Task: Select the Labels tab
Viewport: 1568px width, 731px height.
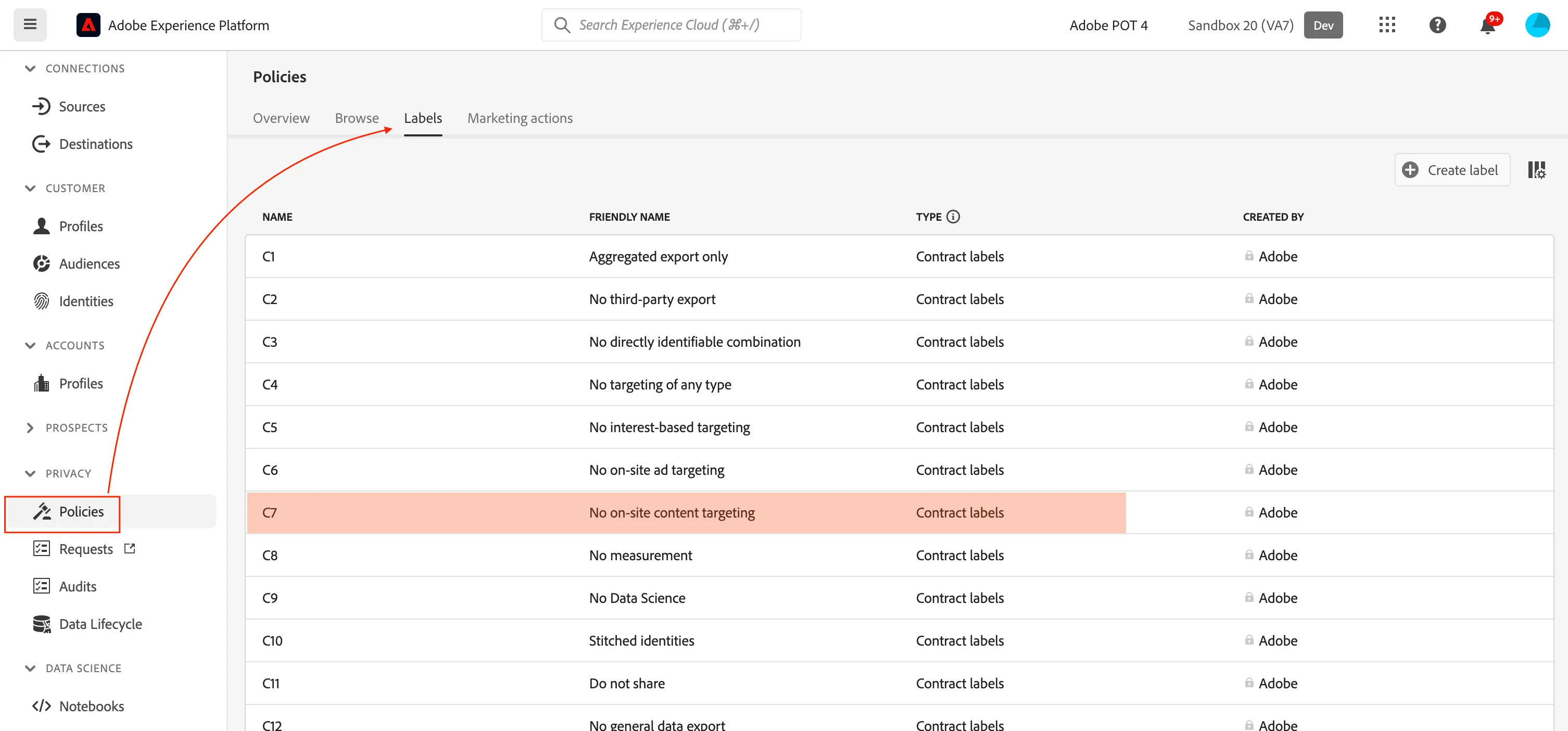Action: click(423, 118)
